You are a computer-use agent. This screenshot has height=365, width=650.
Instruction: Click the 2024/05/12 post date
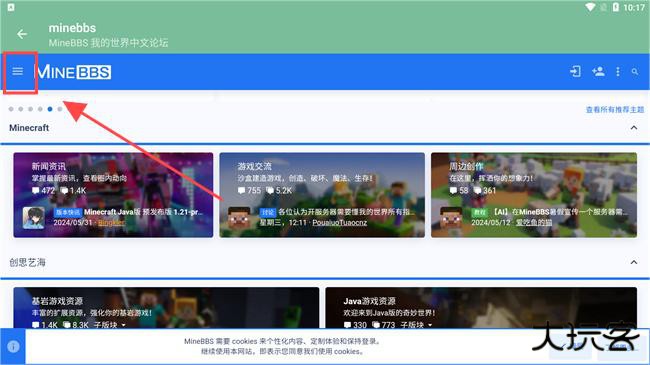pyautogui.click(x=491, y=223)
